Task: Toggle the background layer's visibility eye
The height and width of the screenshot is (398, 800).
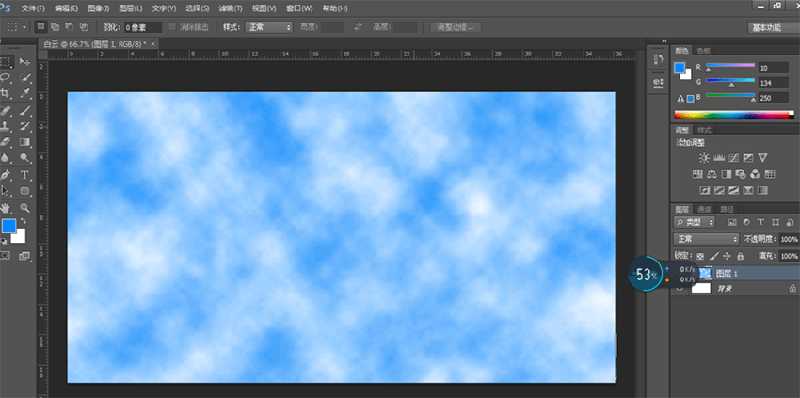Action: (679, 289)
